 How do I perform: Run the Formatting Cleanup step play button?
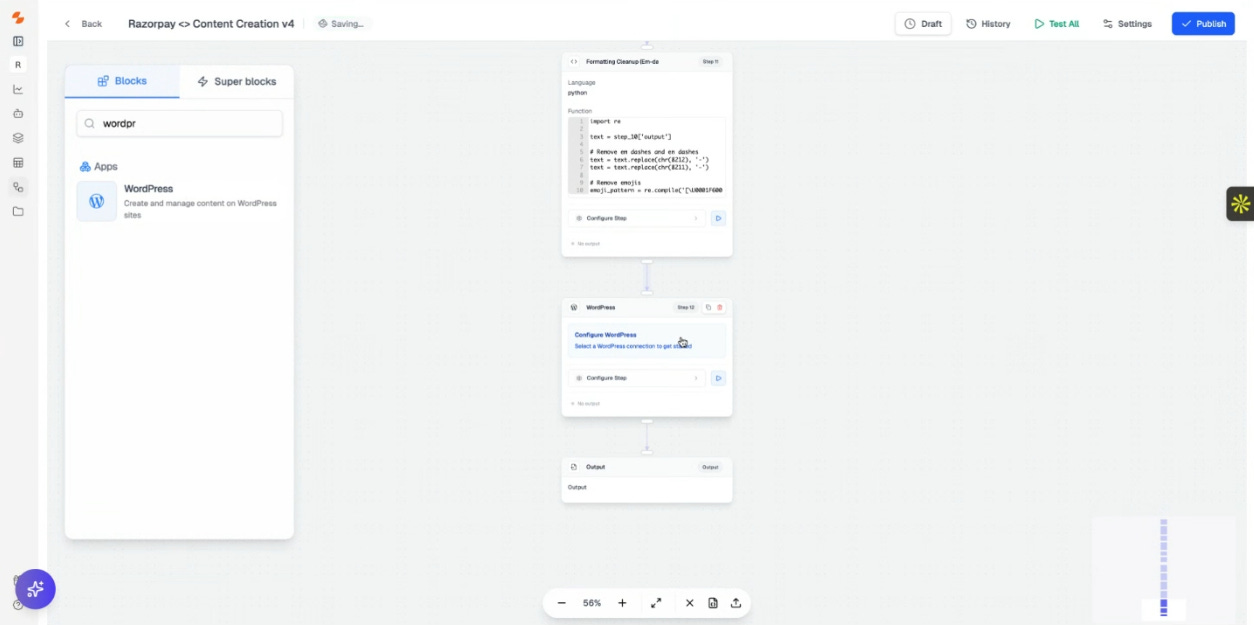click(x=718, y=218)
